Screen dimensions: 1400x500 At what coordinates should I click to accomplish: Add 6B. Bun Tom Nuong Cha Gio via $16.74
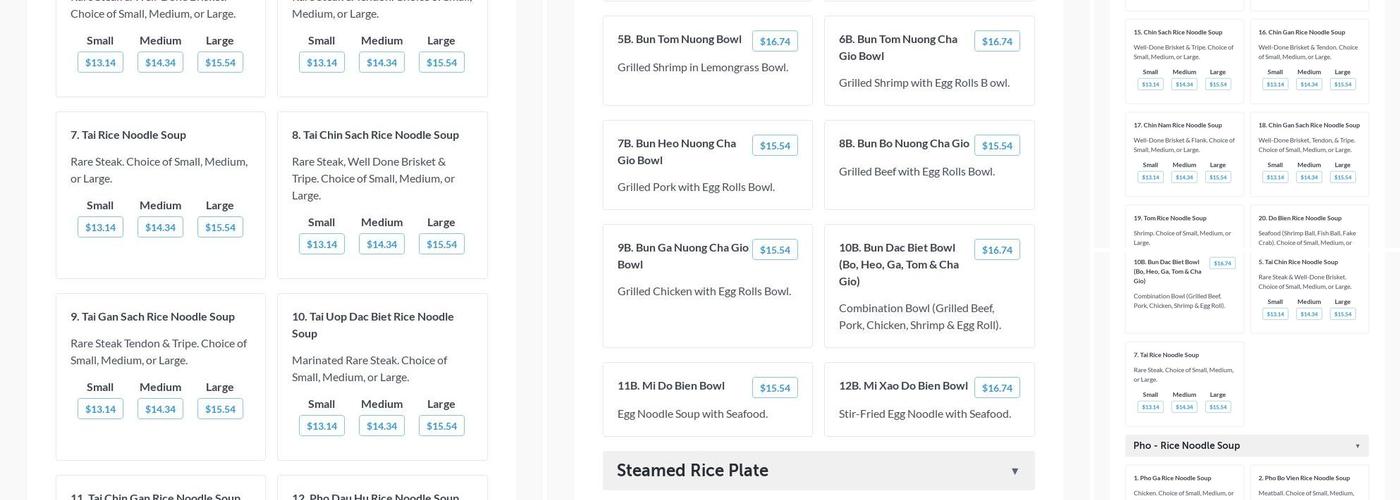click(997, 41)
